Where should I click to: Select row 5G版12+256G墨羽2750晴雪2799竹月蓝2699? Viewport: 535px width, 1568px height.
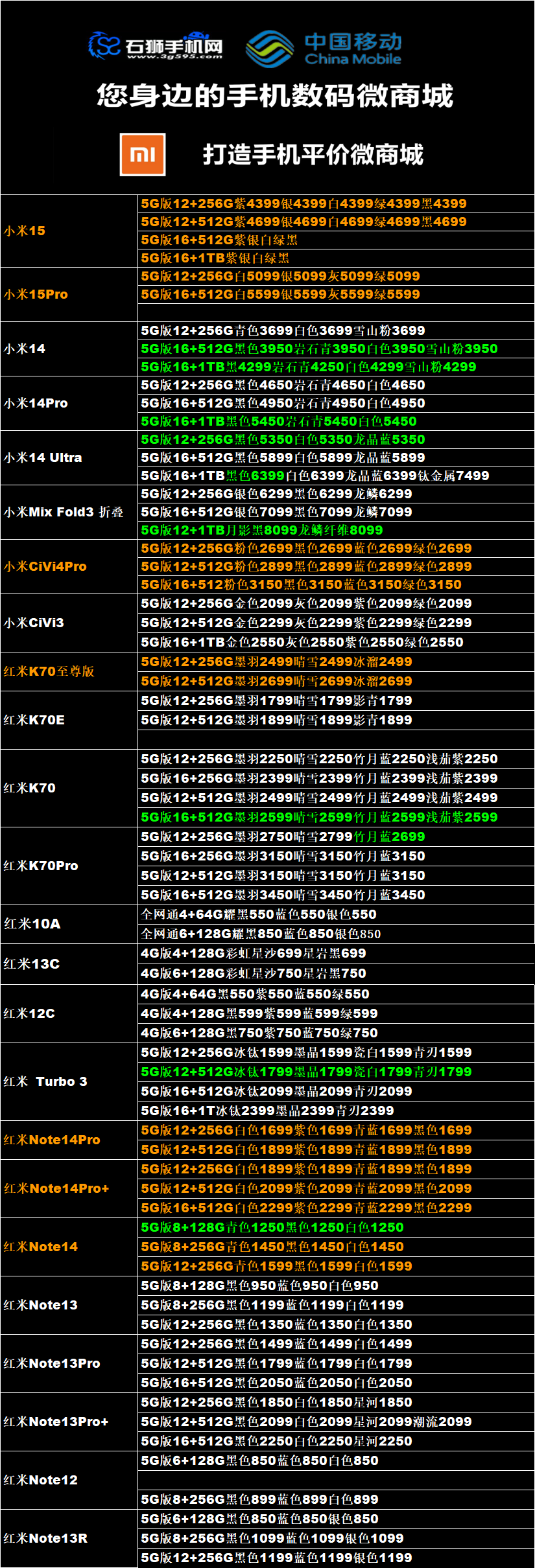(x=336, y=836)
